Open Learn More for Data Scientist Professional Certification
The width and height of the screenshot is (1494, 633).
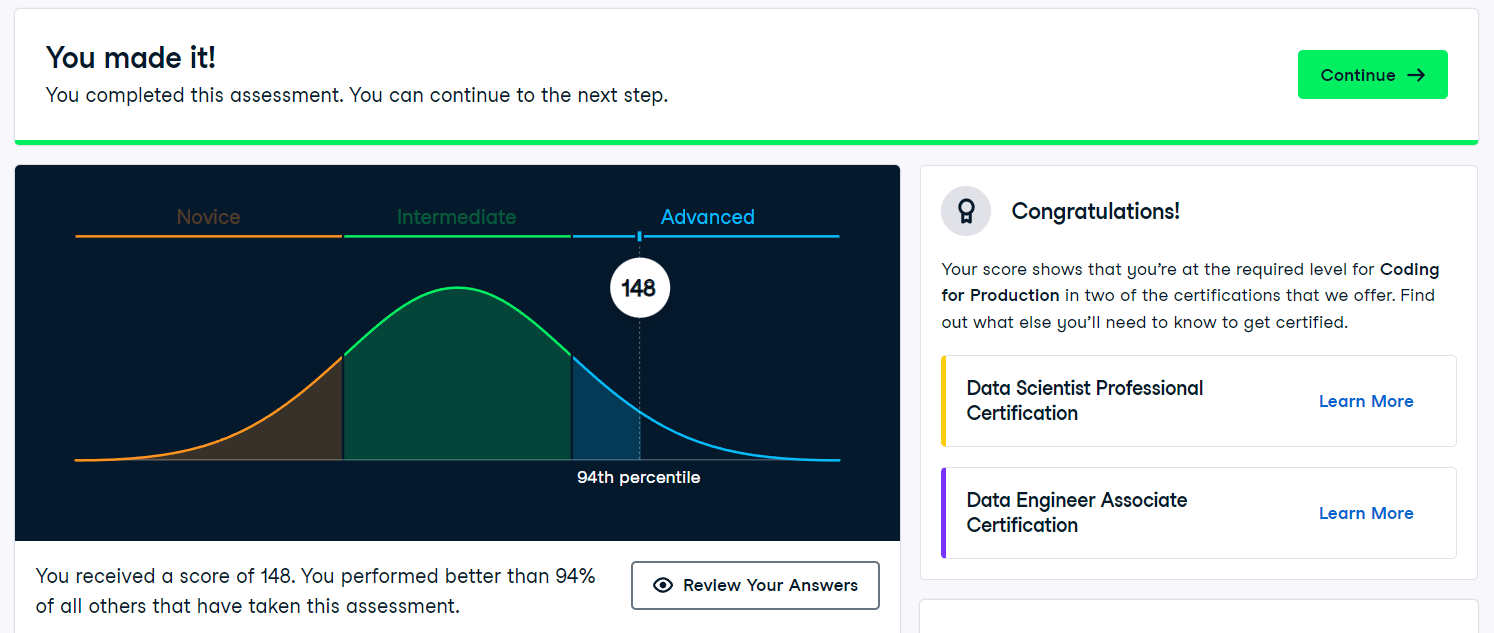pyautogui.click(x=1365, y=401)
